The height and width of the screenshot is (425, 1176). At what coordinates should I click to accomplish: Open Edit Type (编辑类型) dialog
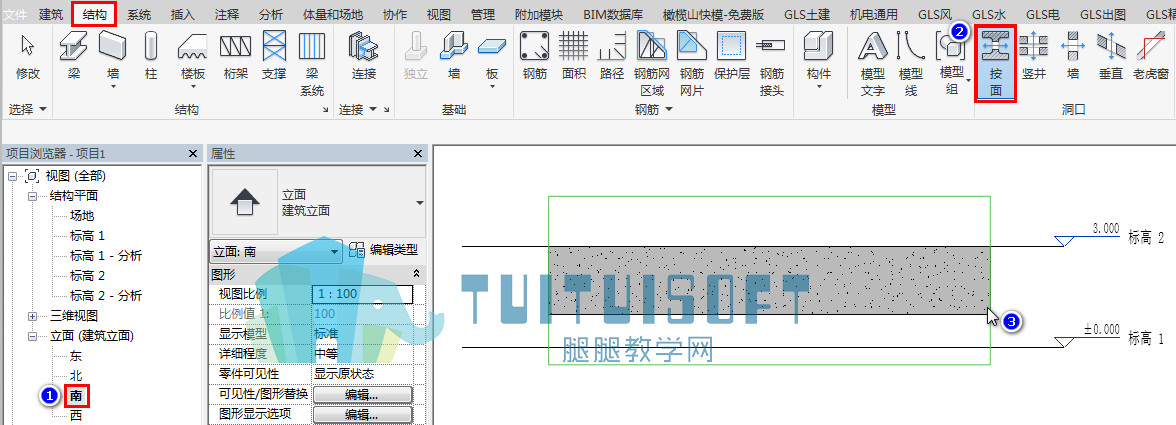coord(384,251)
